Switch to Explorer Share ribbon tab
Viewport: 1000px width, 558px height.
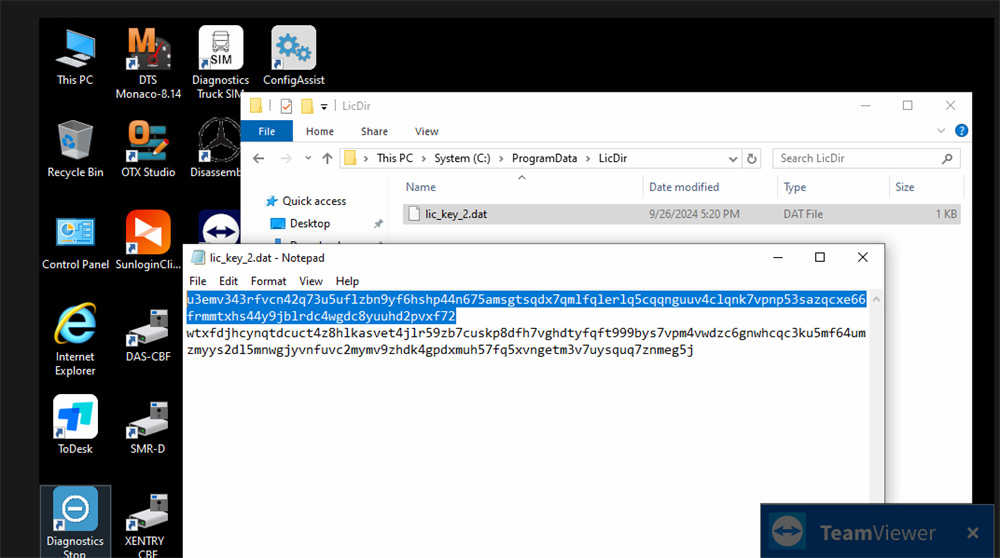pyautogui.click(x=374, y=131)
